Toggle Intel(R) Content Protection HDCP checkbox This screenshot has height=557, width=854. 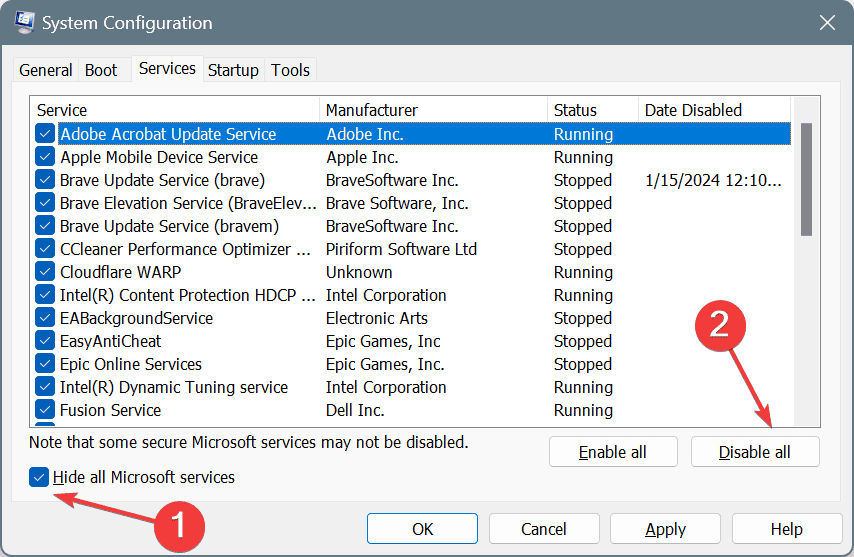pyautogui.click(x=45, y=295)
